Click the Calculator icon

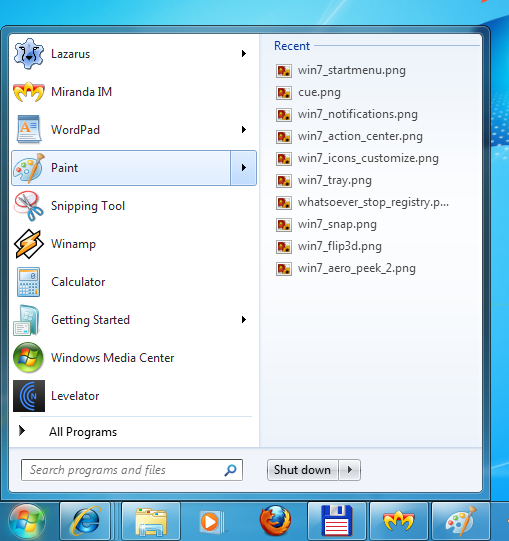pos(29,282)
